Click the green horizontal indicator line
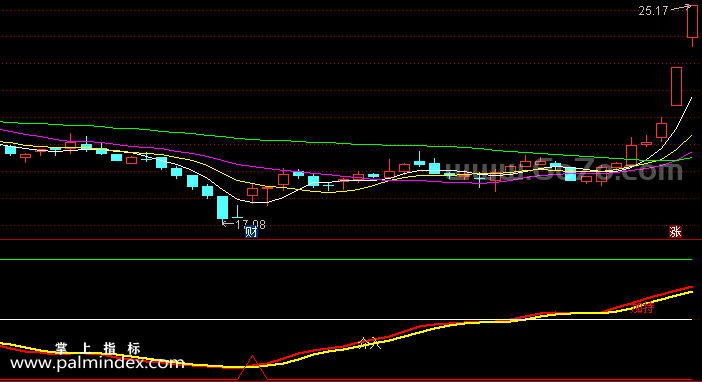 click(x=346, y=259)
